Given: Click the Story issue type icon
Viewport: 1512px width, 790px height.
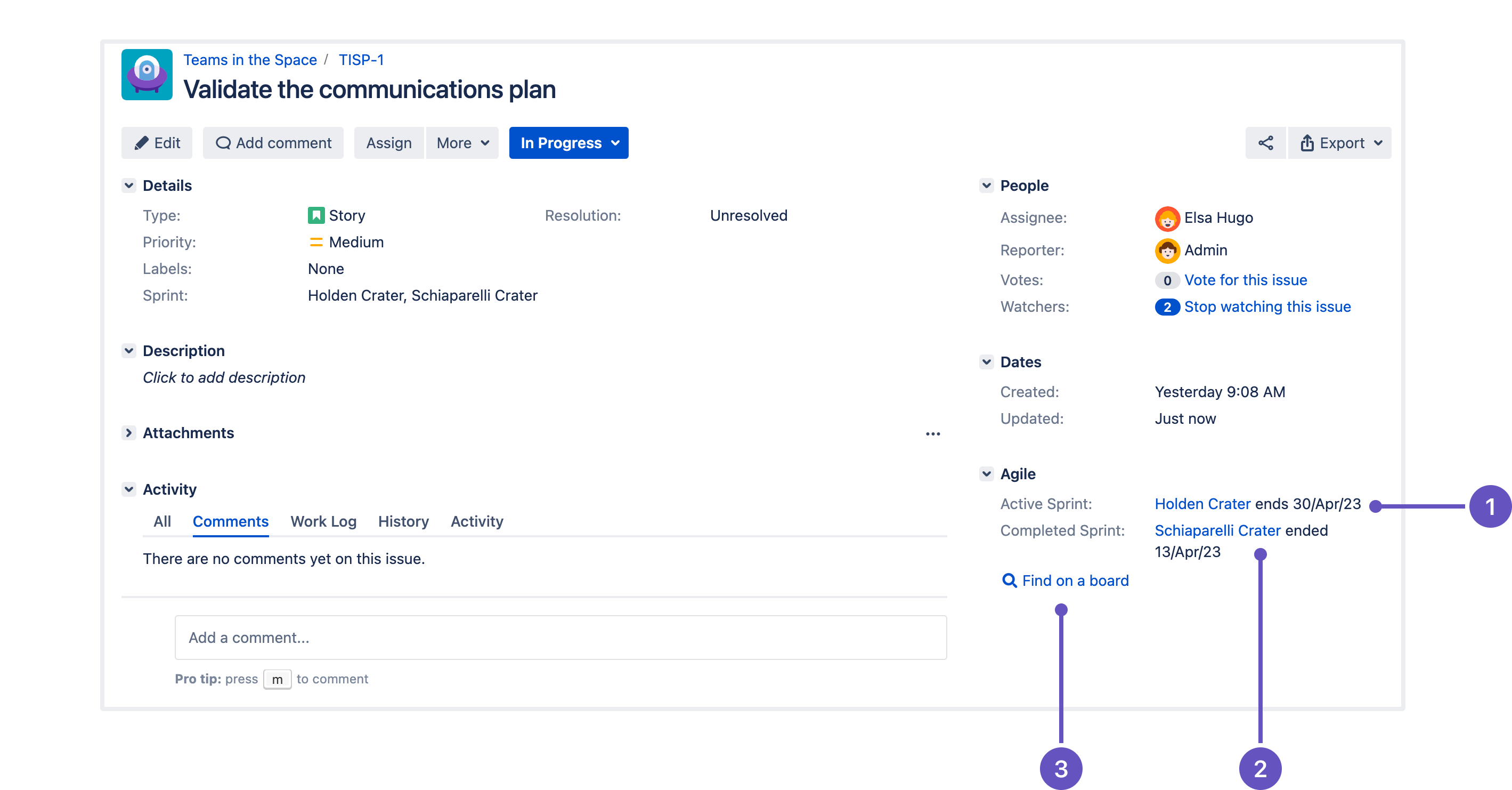Looking at the screenshot, I should tap(316, 215).
